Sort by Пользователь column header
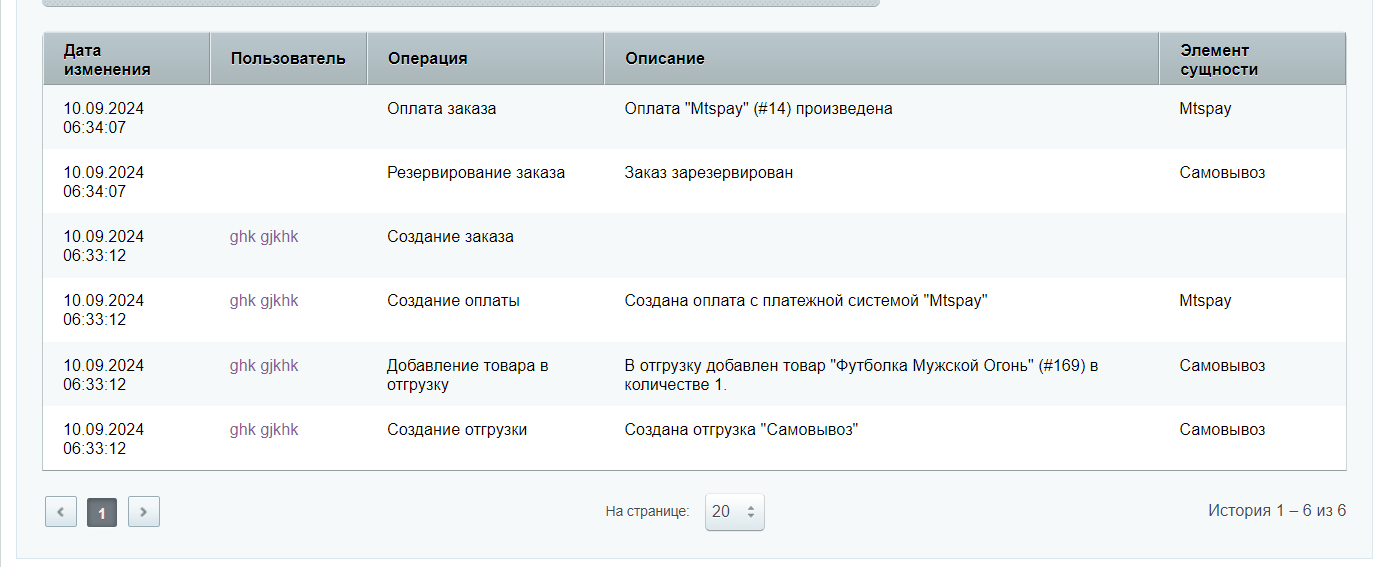Image resolution: width=1380 pixels, height=567 pixels. point(289,59)
